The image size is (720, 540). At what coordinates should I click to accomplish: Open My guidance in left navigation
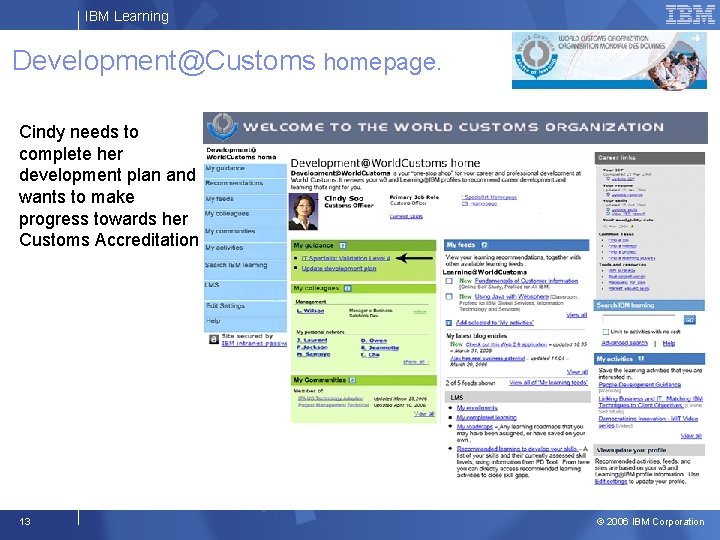pyautogui.click(x=245, y=169)
